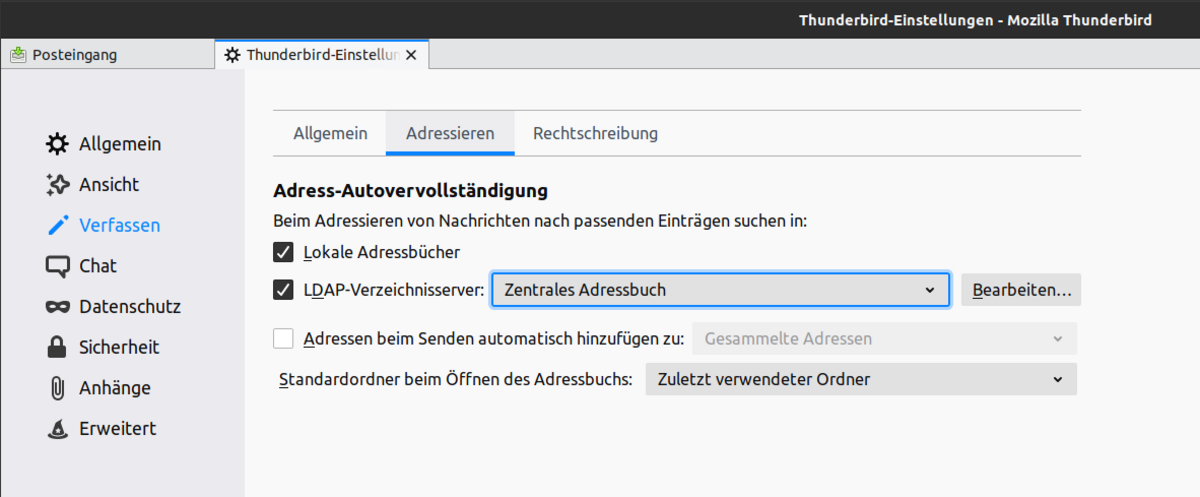
Task: Switch to the Allgemein sub-tab
Action: click(330, 133)
